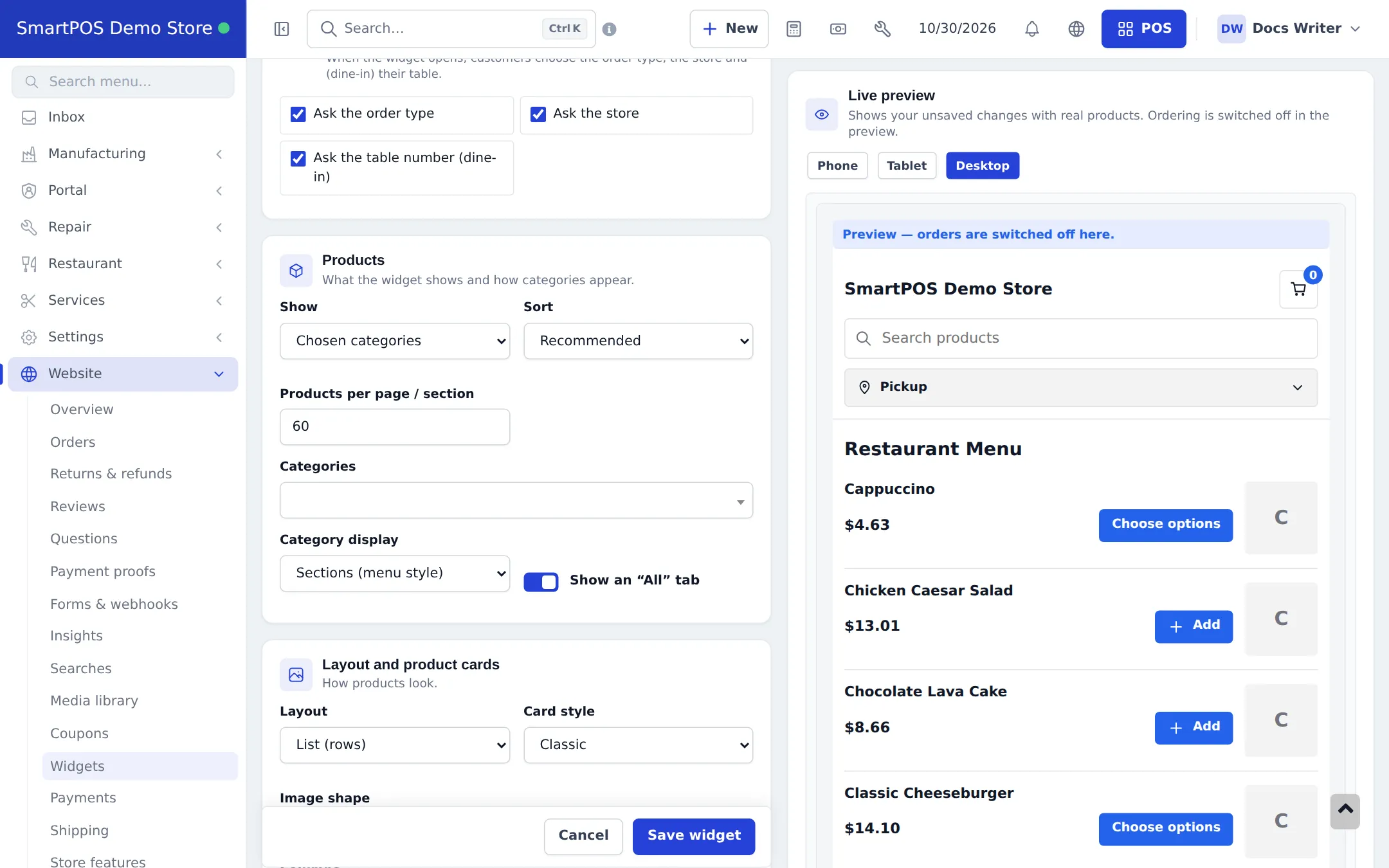Open notifications bell
This screenshot has height=868, width=1389.
point(1032,29)
